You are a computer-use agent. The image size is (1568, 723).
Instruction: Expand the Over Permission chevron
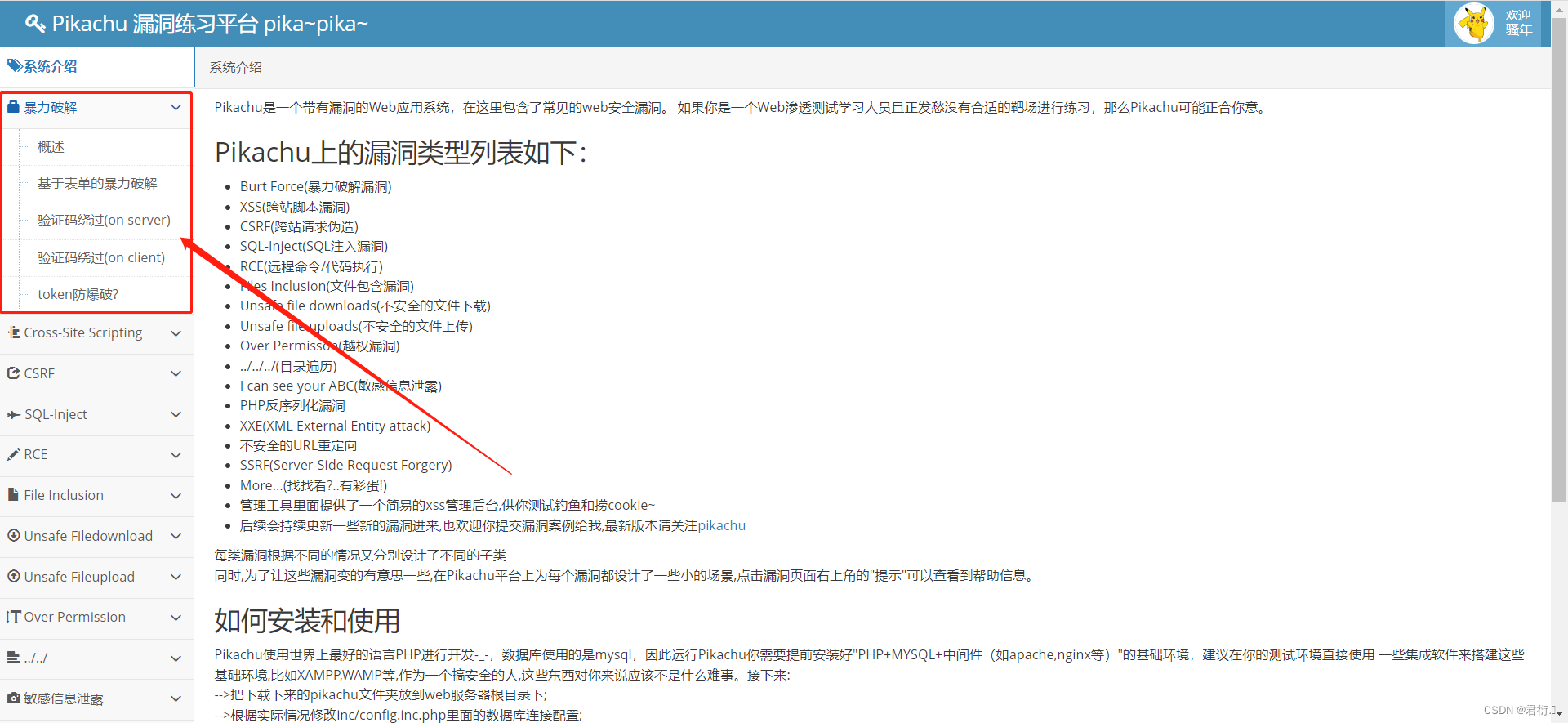click(176, 618)
